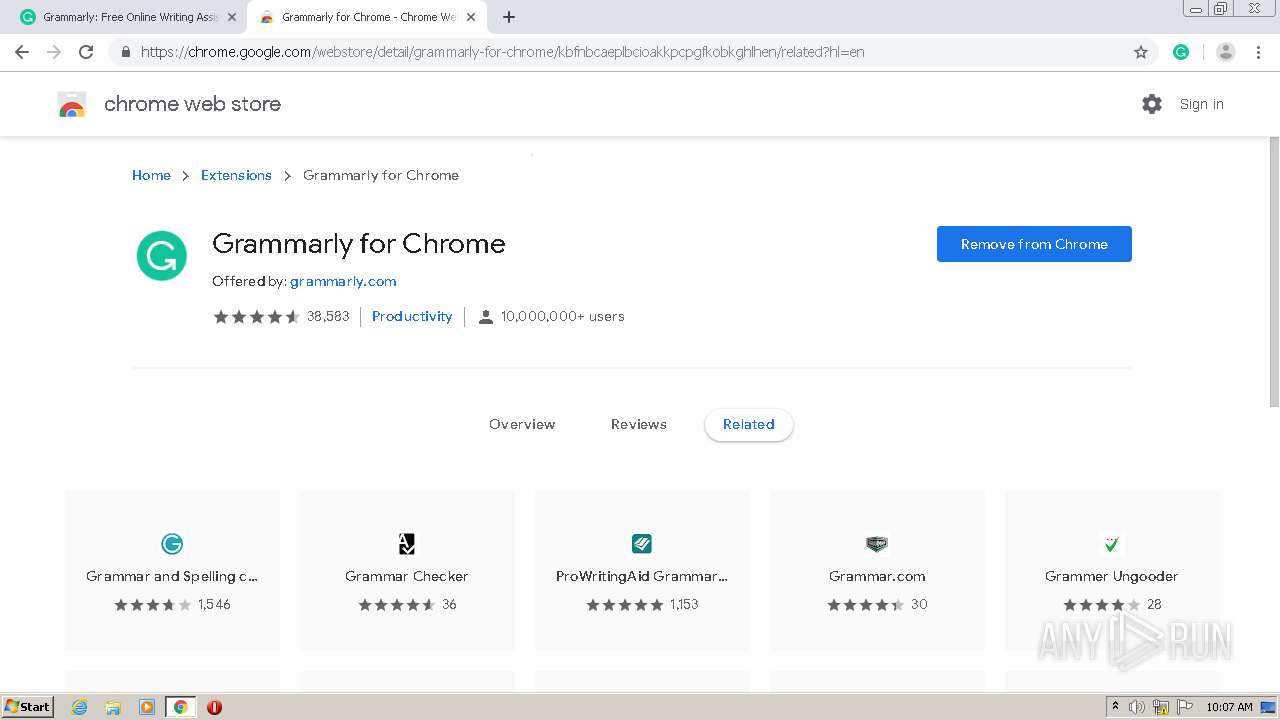1280x720 pixels.
Task: Open the Grammer Ungooder title text
Action: pyautogui.click(x=1112, y=576)
